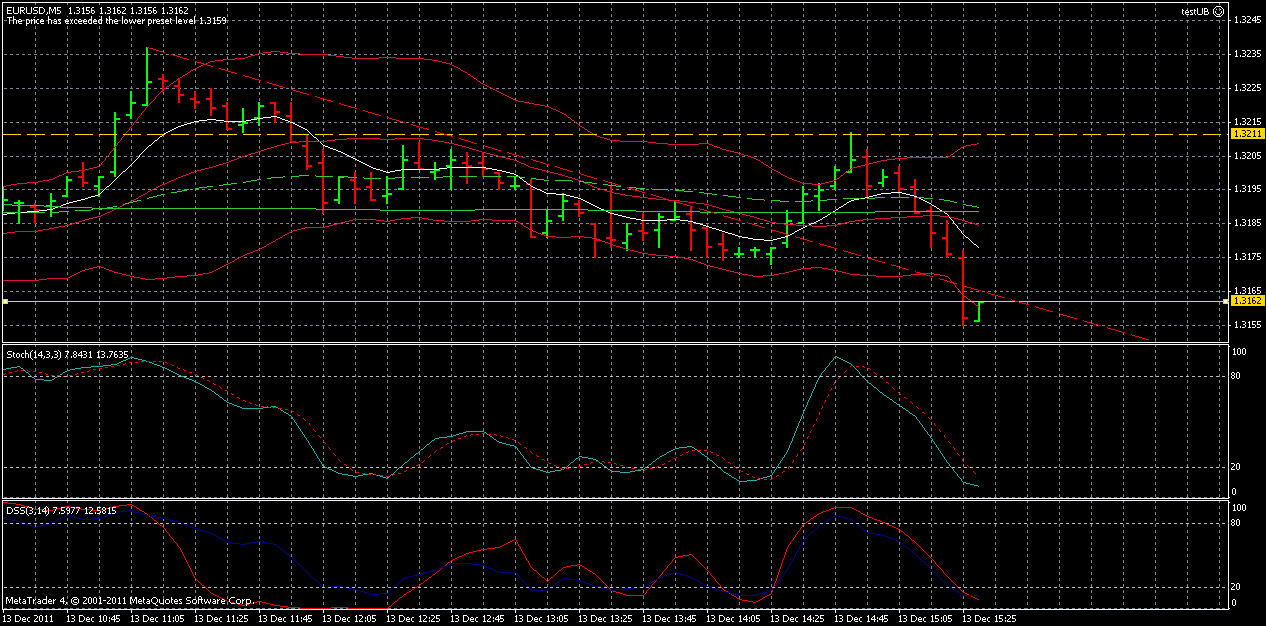
Task: Click the Stochastic oscillator peak line
Action: [x=838, y=356]
